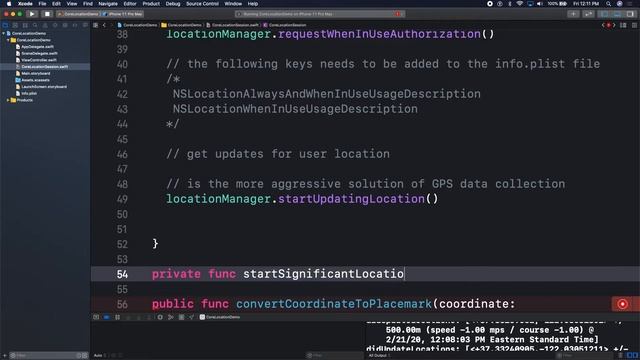Click the Wi-Fi status icon
The image size is (640, 360).
pyautogui.click(x=520, y=4)
